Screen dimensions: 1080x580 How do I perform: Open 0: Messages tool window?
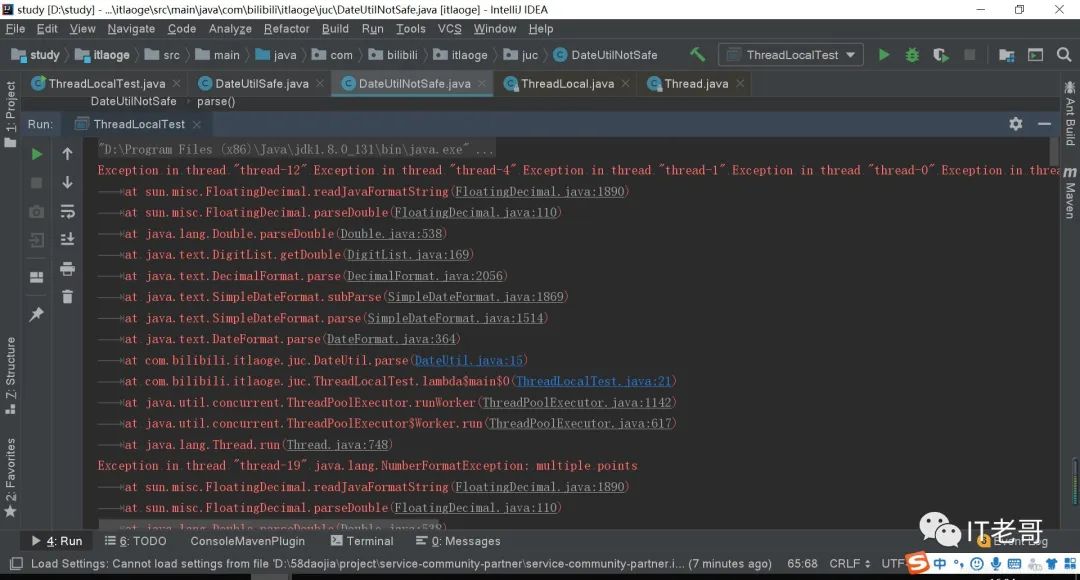click(458, 541)
